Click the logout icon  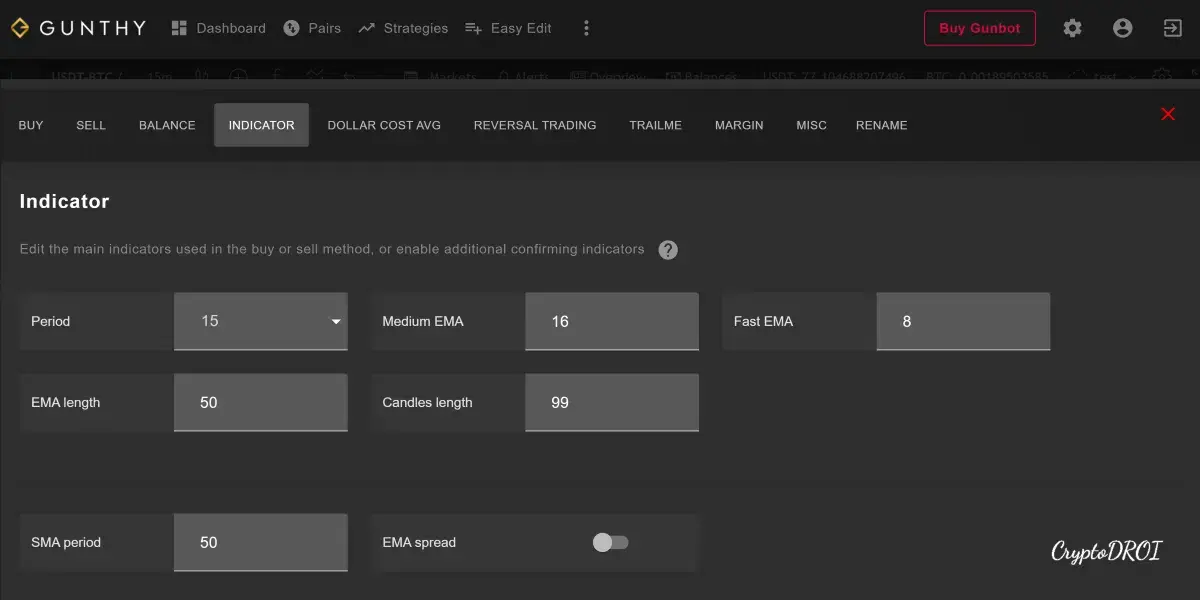coord(1172,28)
